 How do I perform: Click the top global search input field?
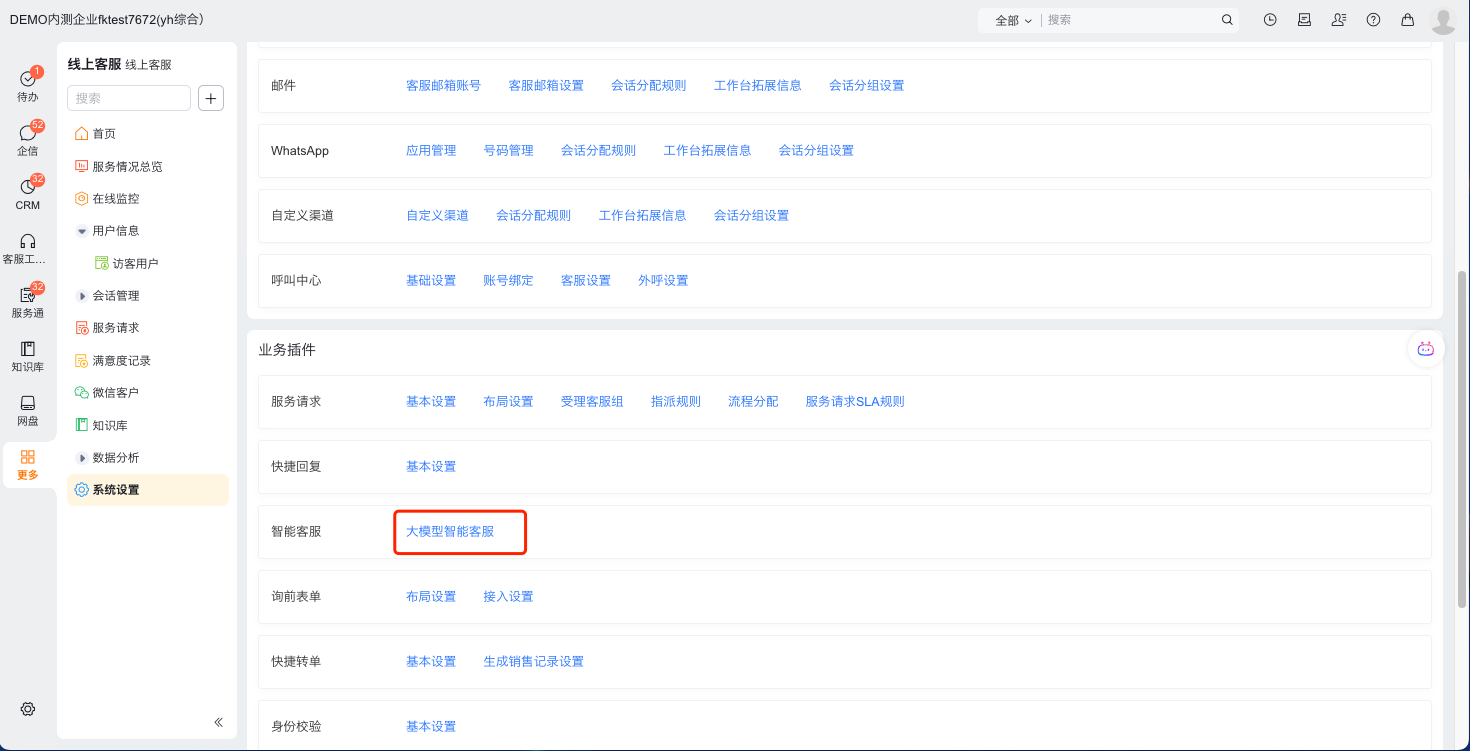point(1130,20)
